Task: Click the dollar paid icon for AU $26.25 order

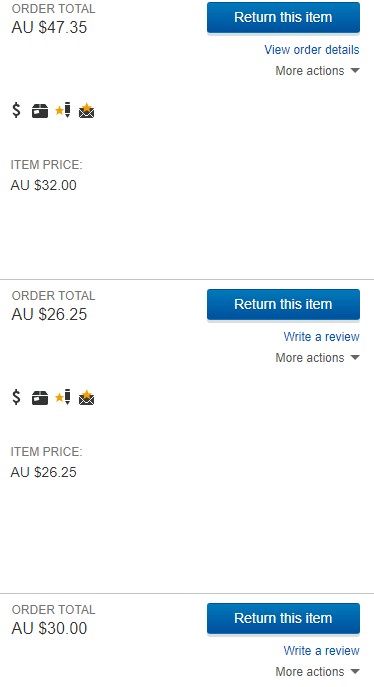Action: point(16,397)
